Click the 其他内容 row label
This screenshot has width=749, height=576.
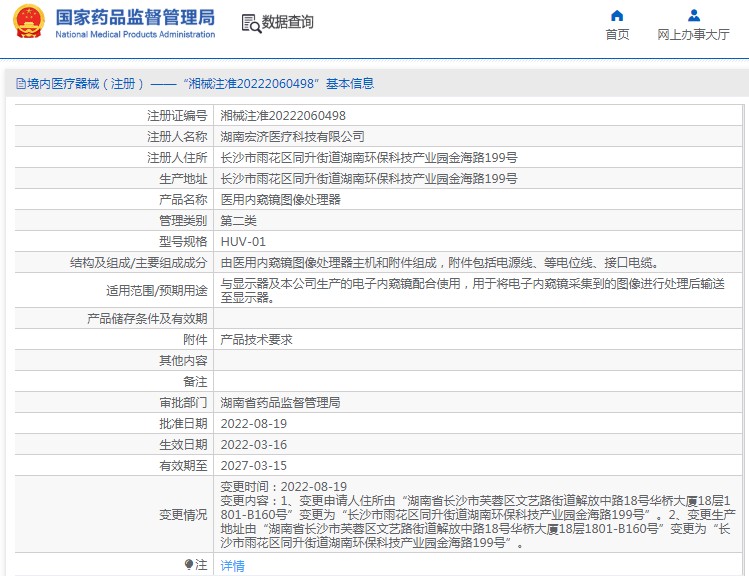tap(183, 361)
